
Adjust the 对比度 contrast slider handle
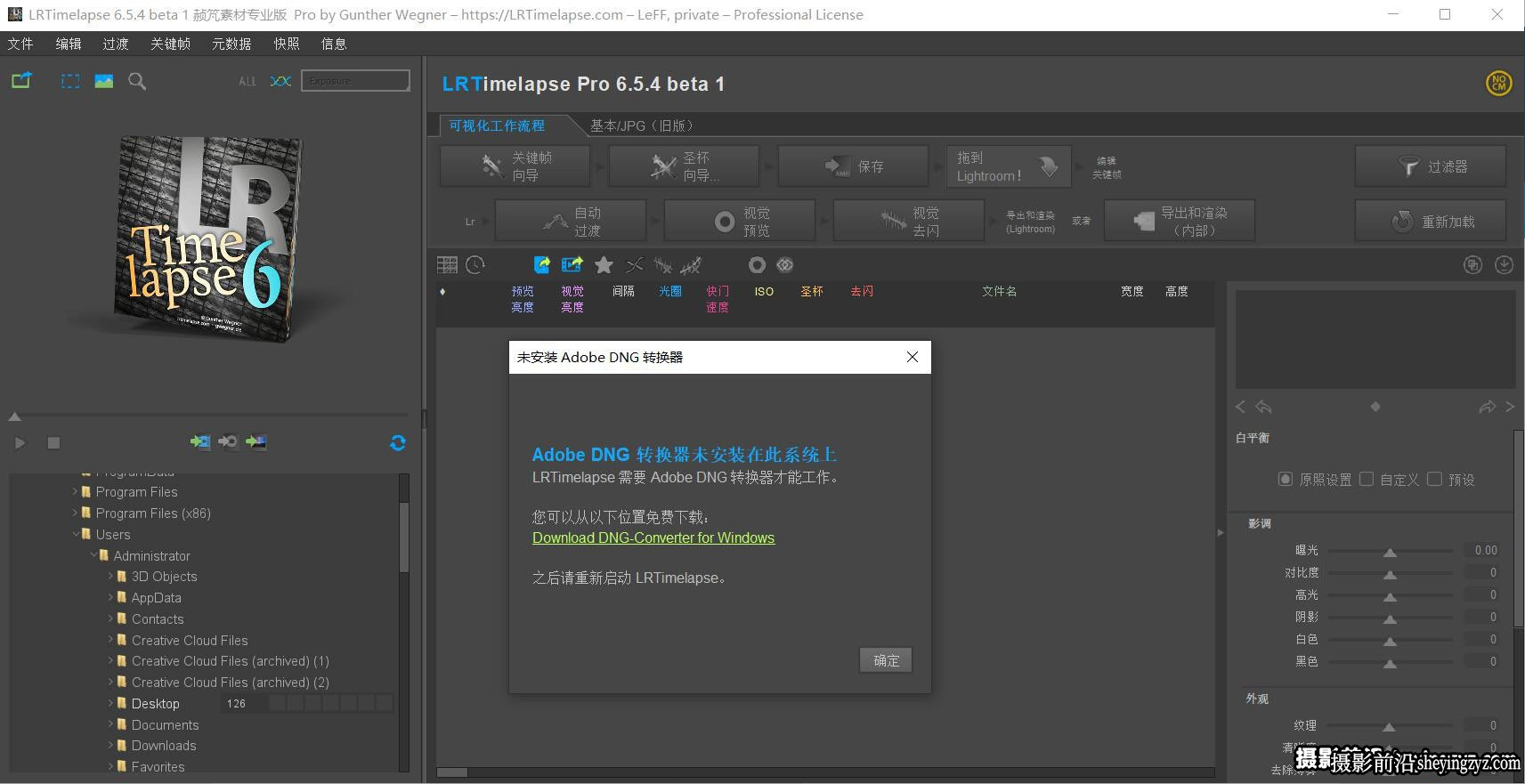[x=1390, y=574]
